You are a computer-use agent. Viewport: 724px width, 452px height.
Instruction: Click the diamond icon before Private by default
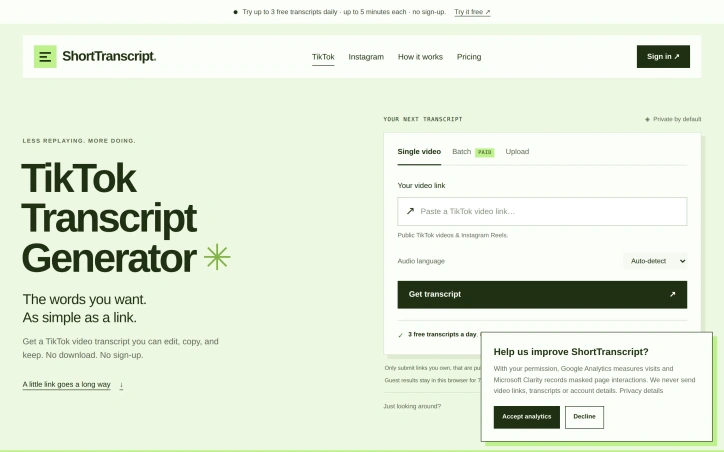(x=647, y=119)
